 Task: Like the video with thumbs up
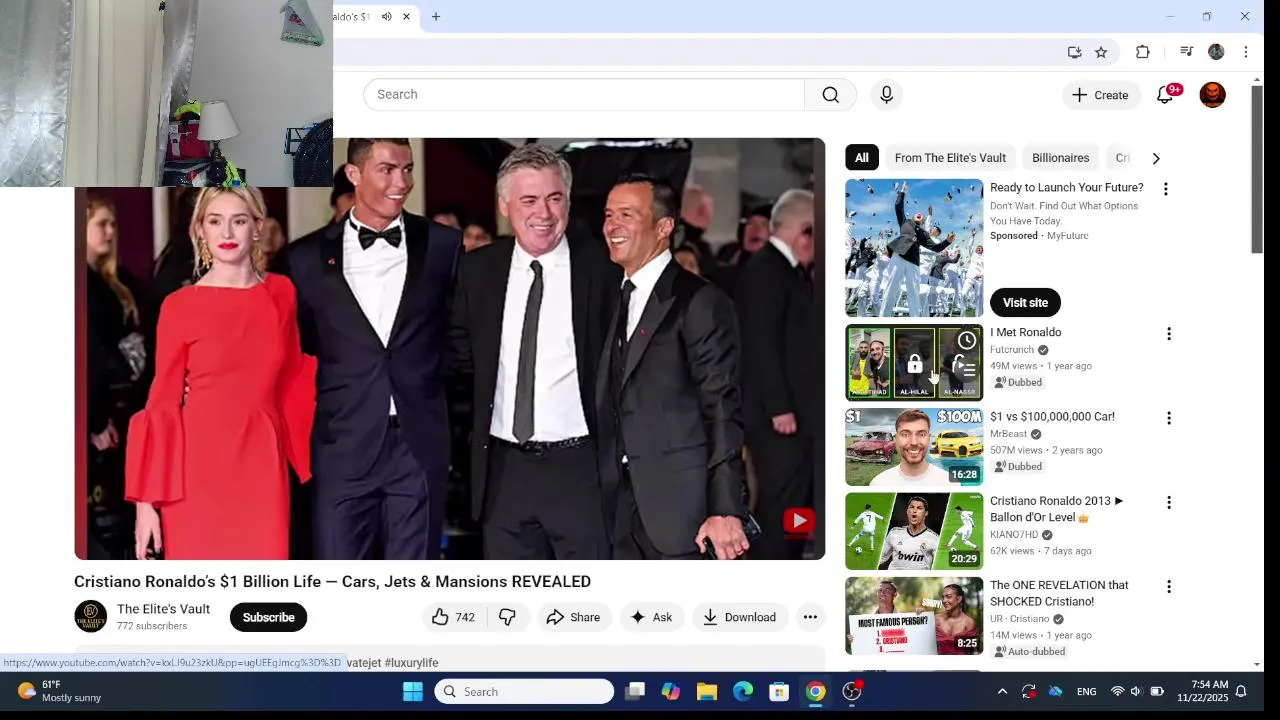452,617
